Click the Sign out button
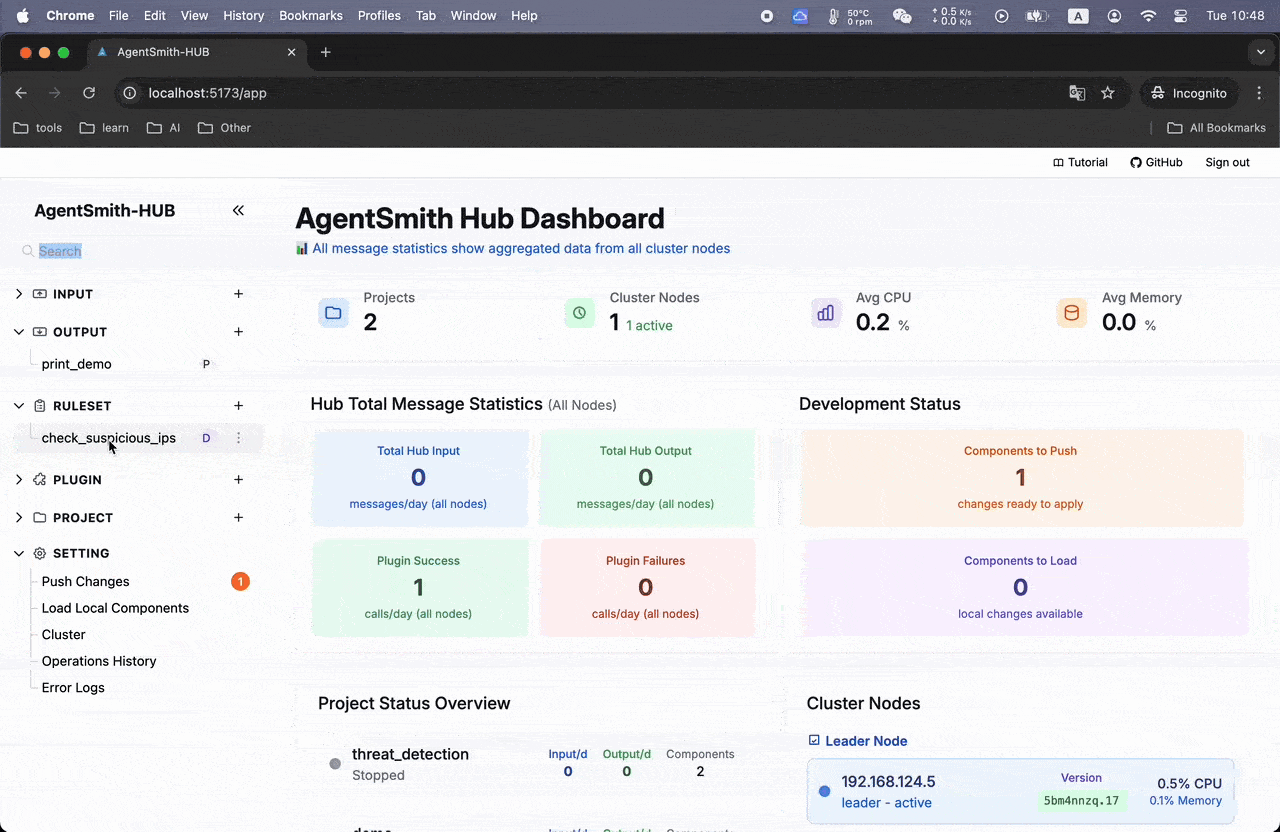 (x=1227, y=162)
